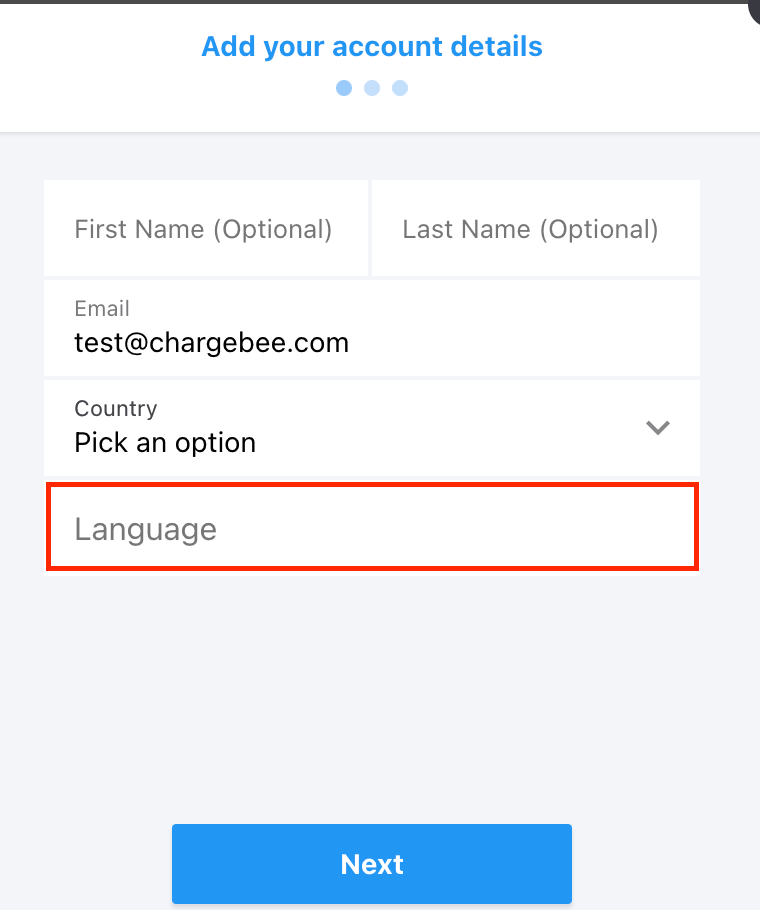The width and height of the screenshot is (760, 910).
Task: Focus the Last Name (Optional) field
Action: coord(534,229)
